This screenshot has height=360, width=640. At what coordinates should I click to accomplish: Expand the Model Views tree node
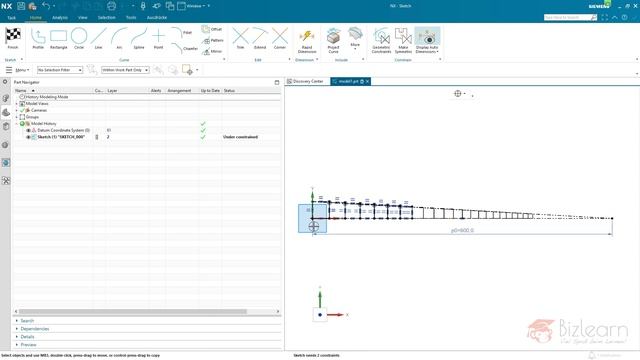click(17, 104)
